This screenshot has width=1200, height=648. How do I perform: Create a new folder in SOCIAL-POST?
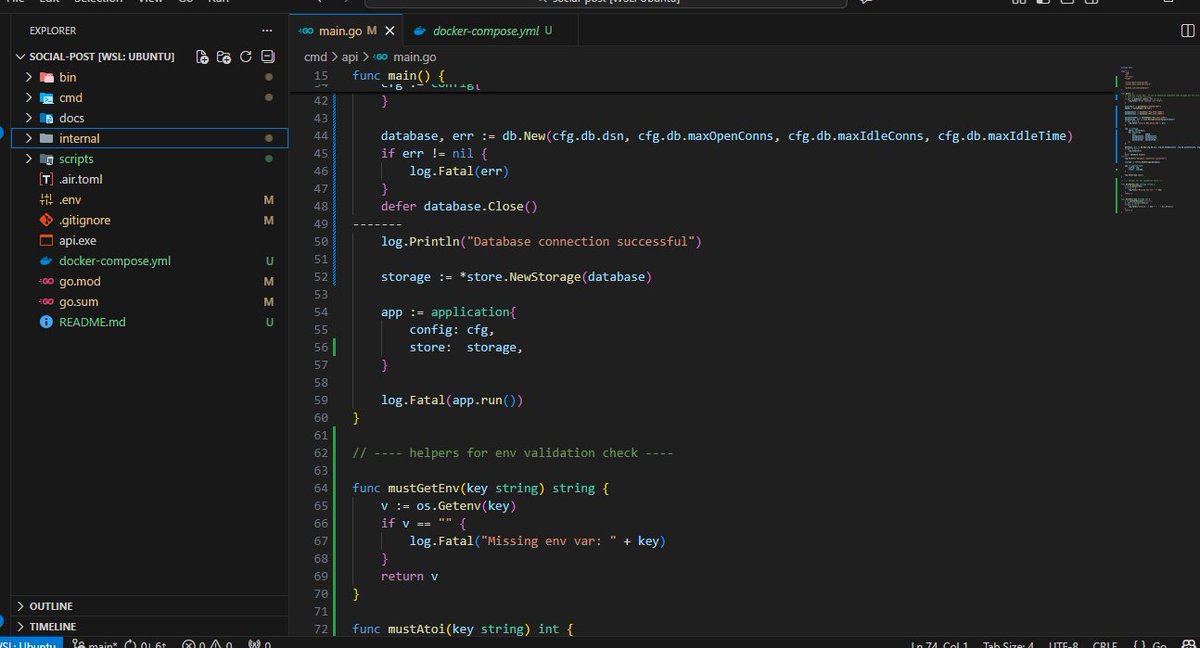224,57
